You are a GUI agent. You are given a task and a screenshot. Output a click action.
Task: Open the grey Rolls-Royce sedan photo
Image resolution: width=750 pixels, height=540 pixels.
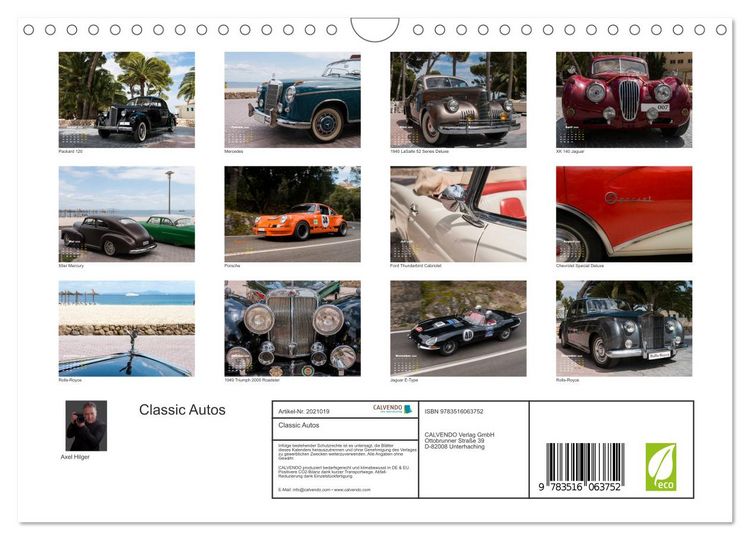(624, 328)
